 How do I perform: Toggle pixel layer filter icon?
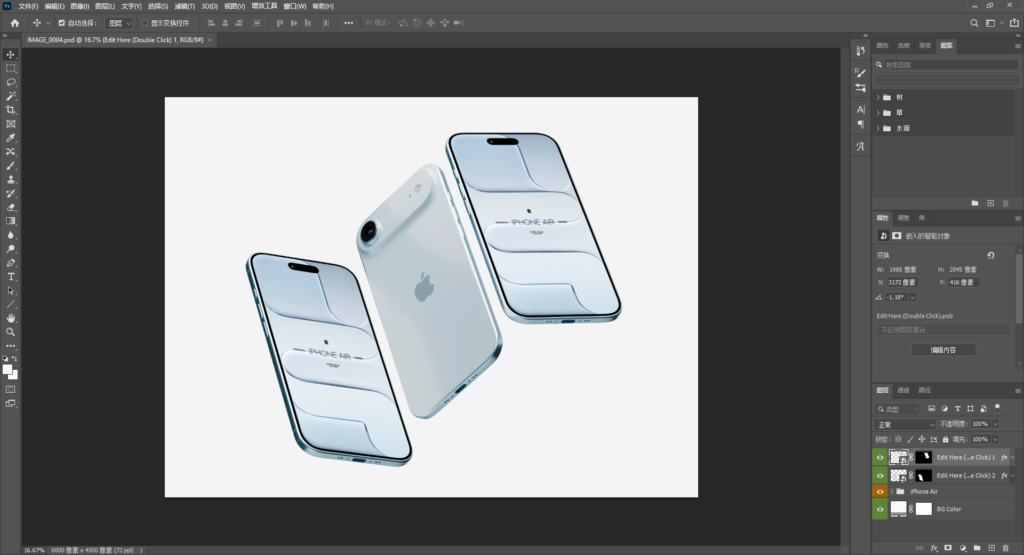931,409
